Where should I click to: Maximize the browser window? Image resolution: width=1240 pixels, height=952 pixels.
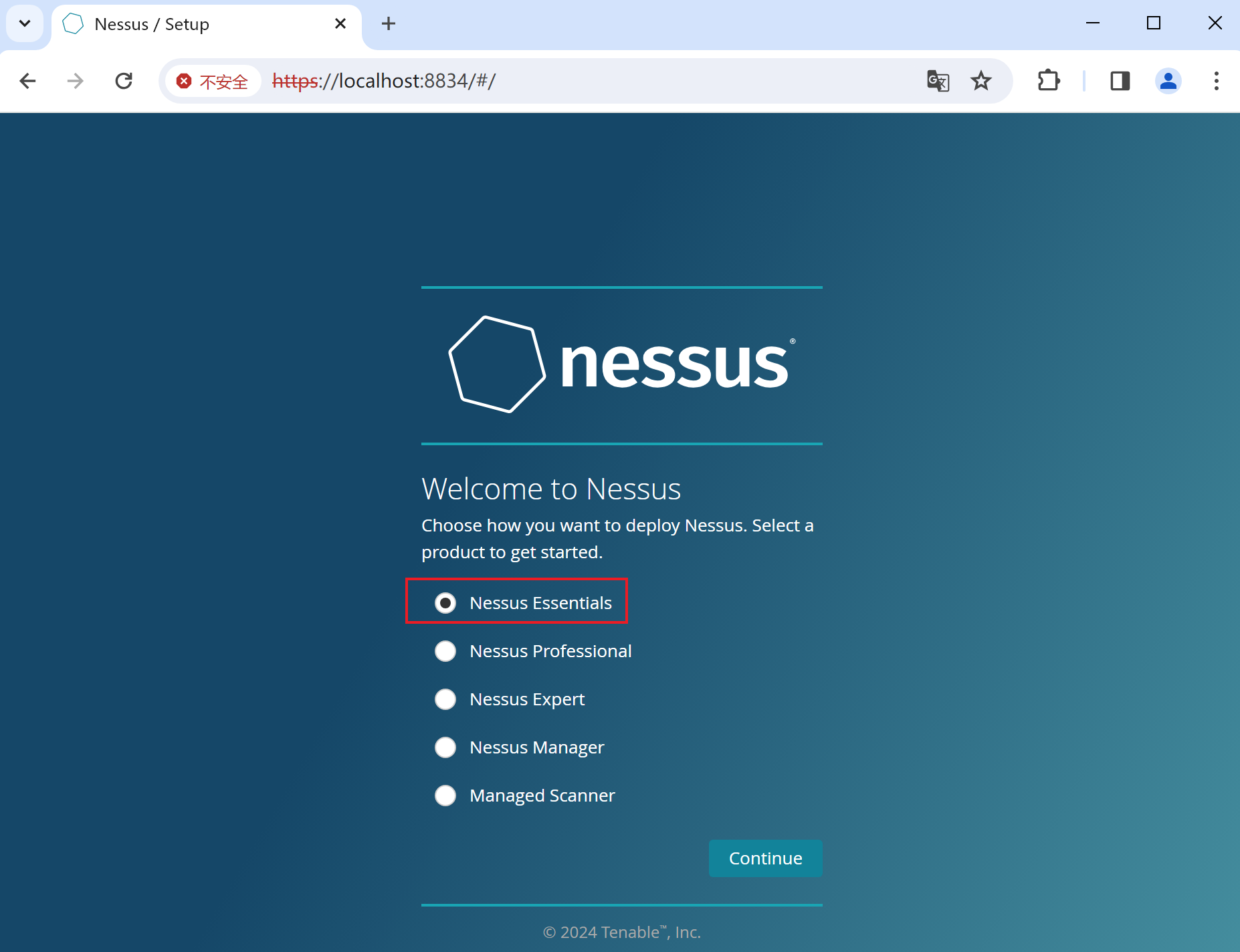coord(1154,23)
